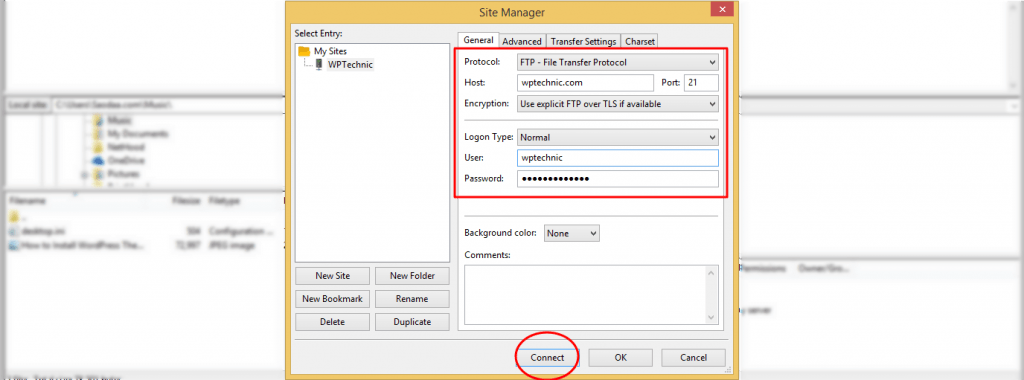Open the remote site path dropdown arrow

click(1014, 105)
